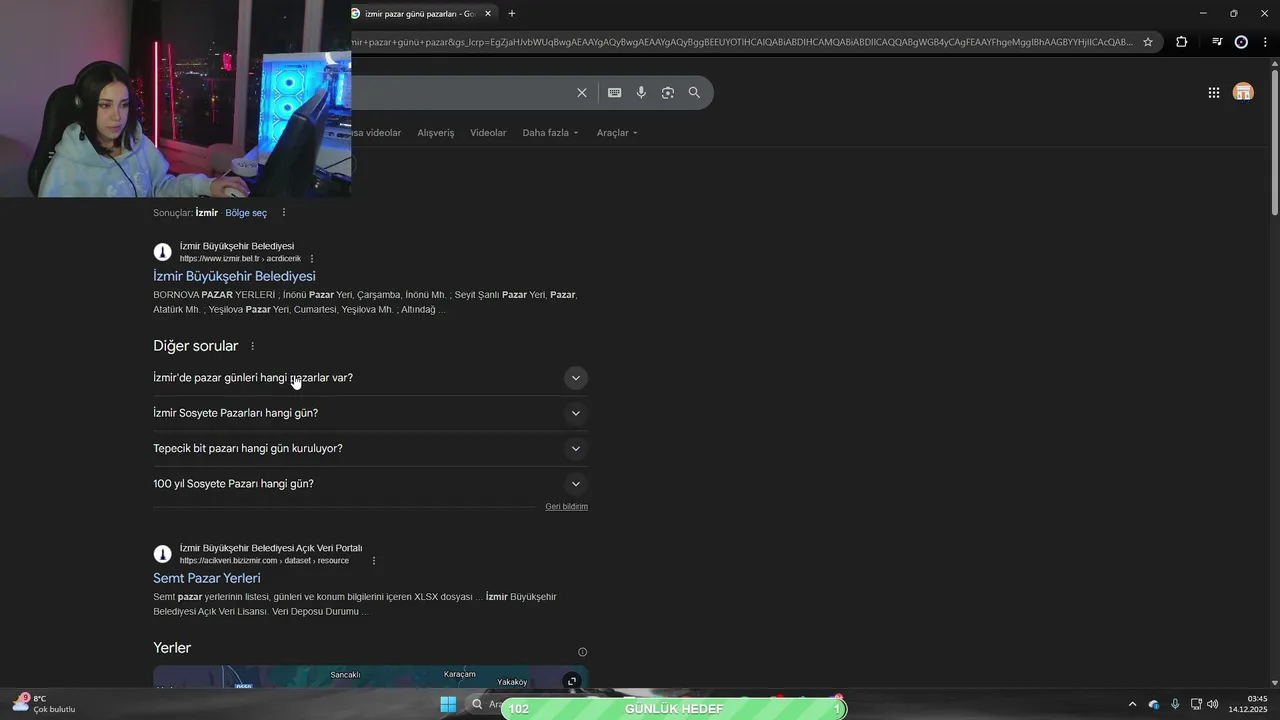Click the Bölge seç link

(246, 213)
